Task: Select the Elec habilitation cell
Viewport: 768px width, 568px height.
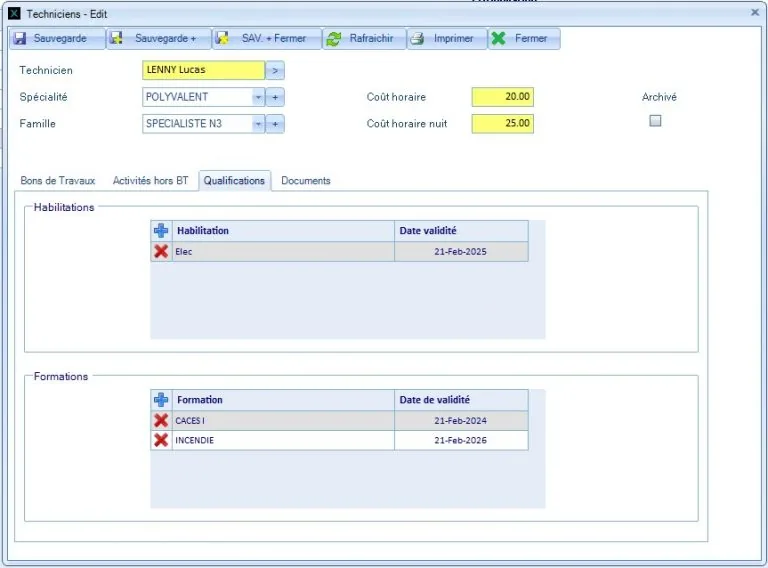Action: pos(283,252)
